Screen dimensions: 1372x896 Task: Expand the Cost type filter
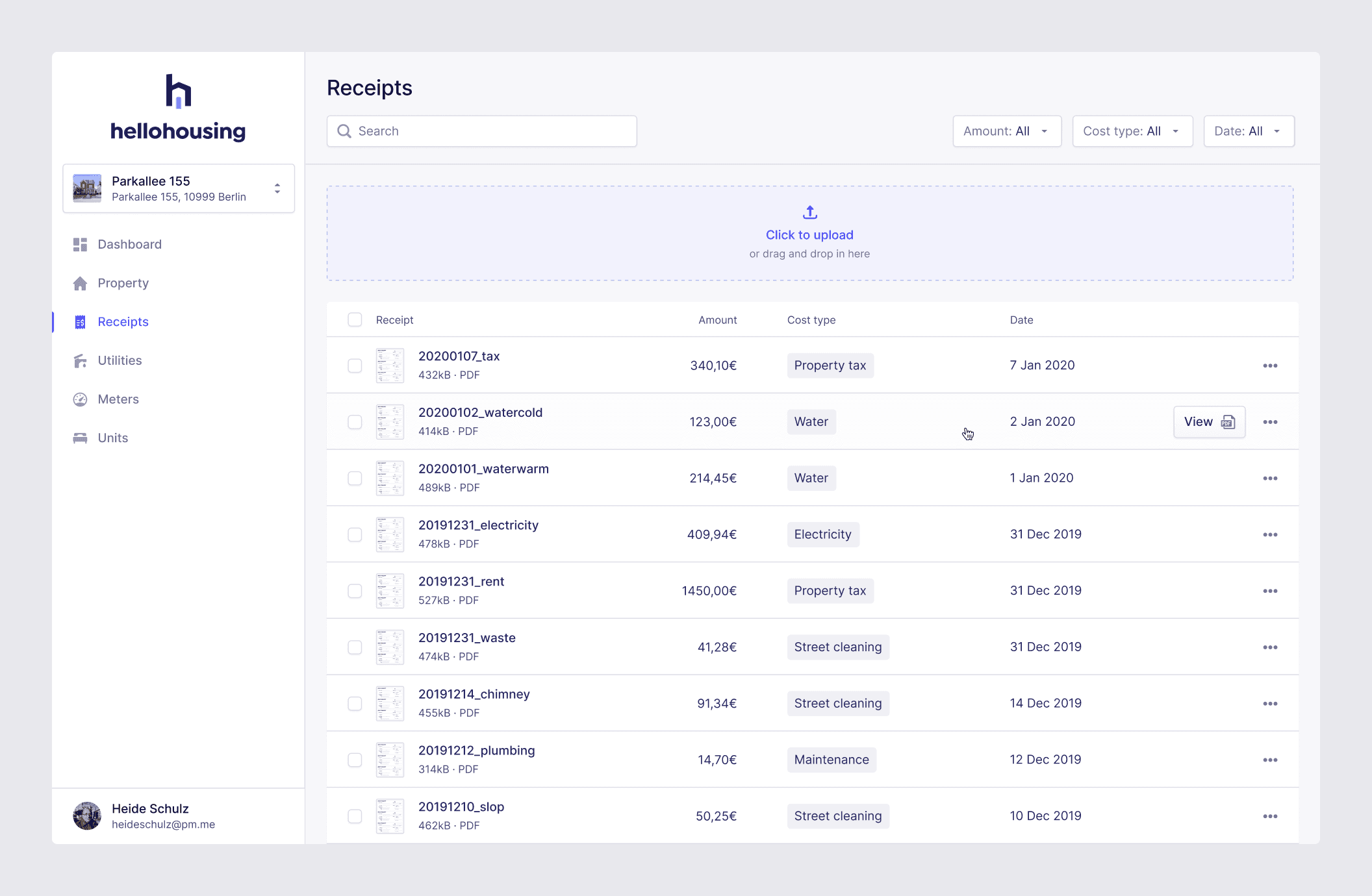point(1132,131)
